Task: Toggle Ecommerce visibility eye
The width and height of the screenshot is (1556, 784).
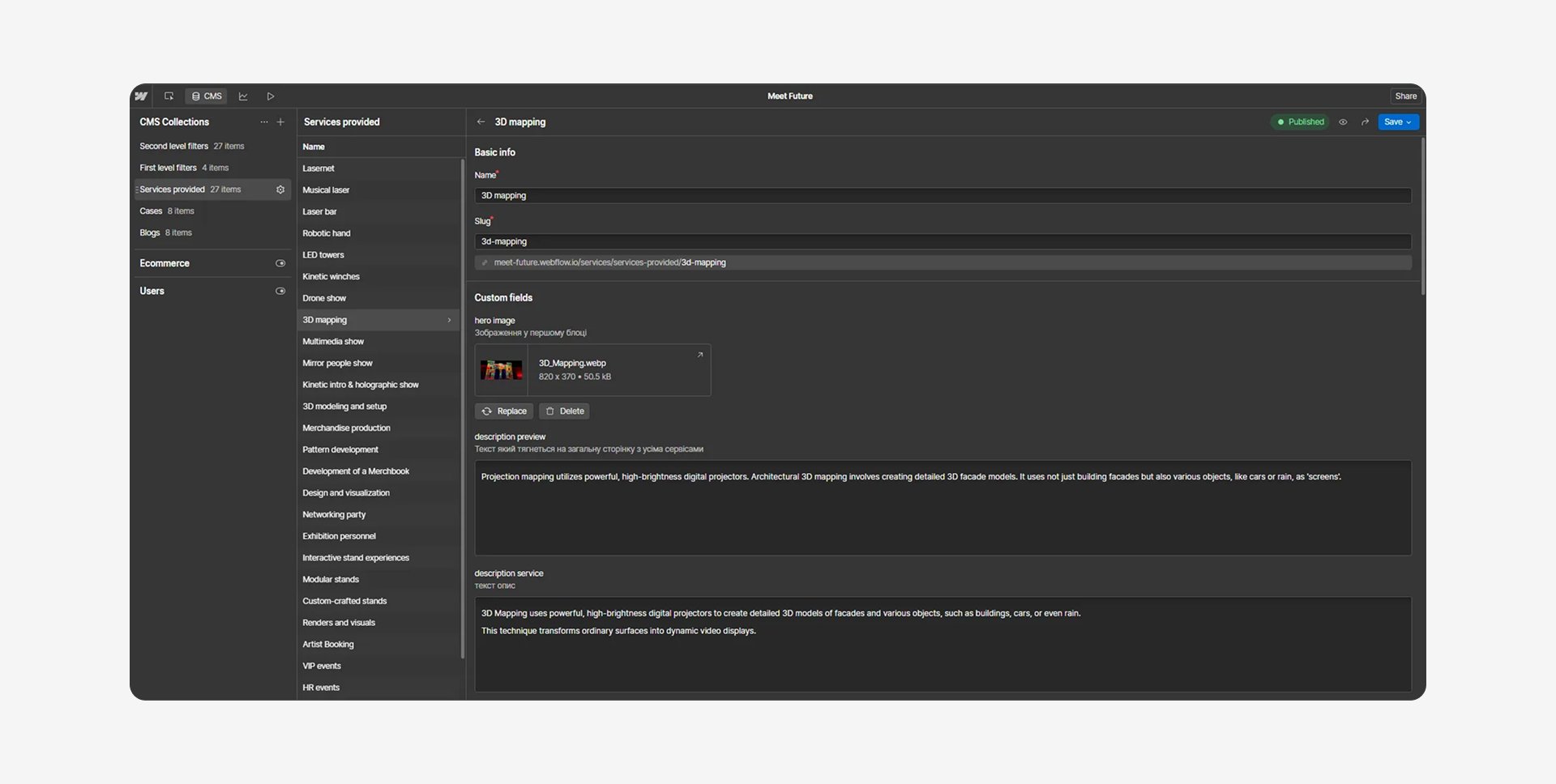Action: (x=280, y=263)
